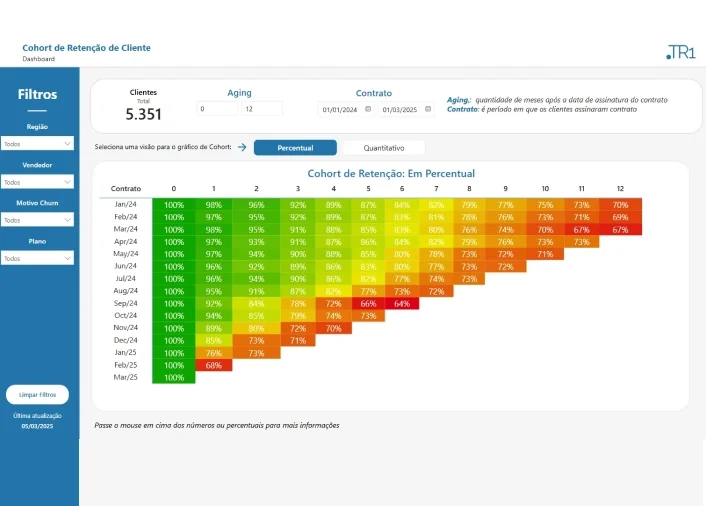Screen dimensions: 706x506
Task: Switch cohort view to Percentual
Action: point(295,148)
